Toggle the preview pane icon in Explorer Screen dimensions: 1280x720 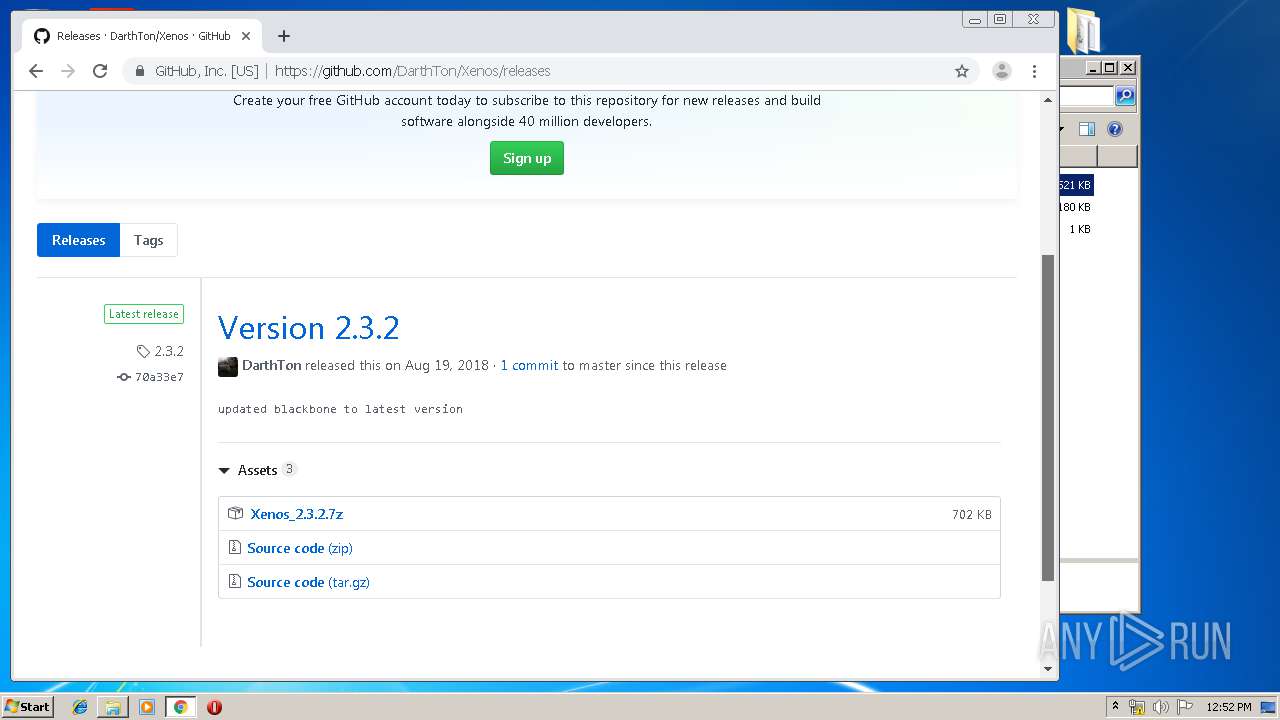pos(1087,129)
